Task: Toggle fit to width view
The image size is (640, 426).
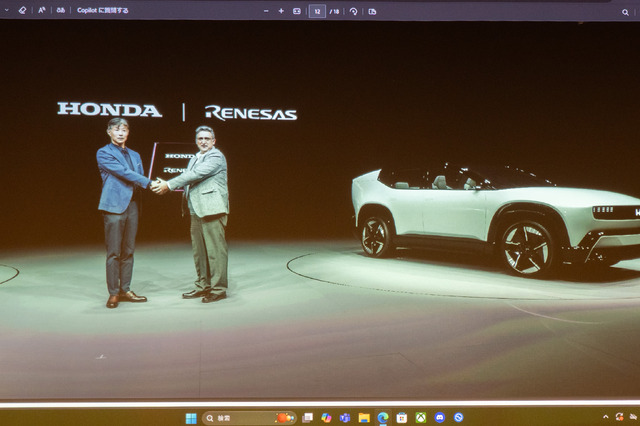Action: pyautogui.click(x=297, y=11)
